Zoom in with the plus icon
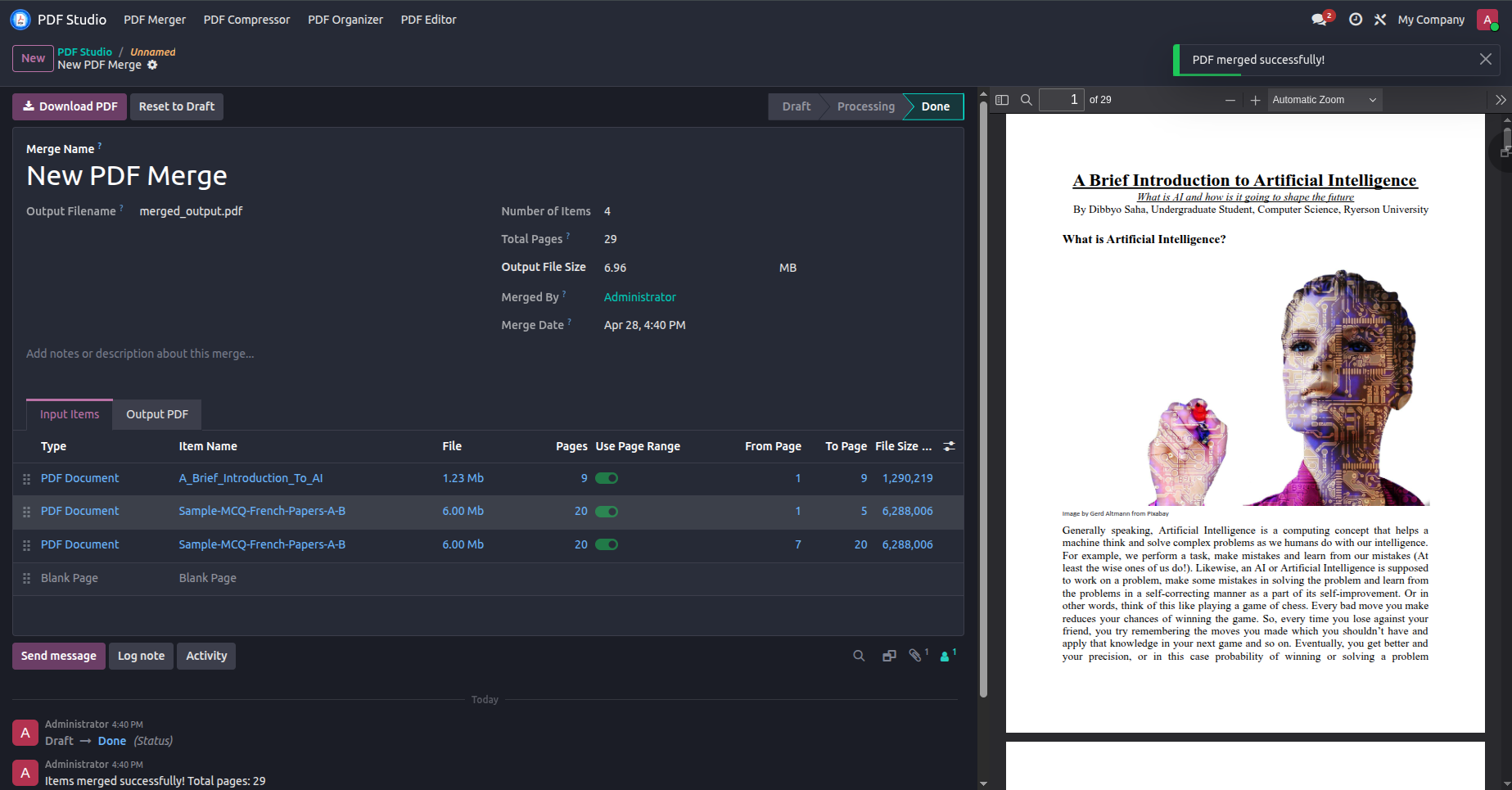Image resolution: width=1512 pixels, height=790 pixels. pyautogui.click(x=1256, y=100)
